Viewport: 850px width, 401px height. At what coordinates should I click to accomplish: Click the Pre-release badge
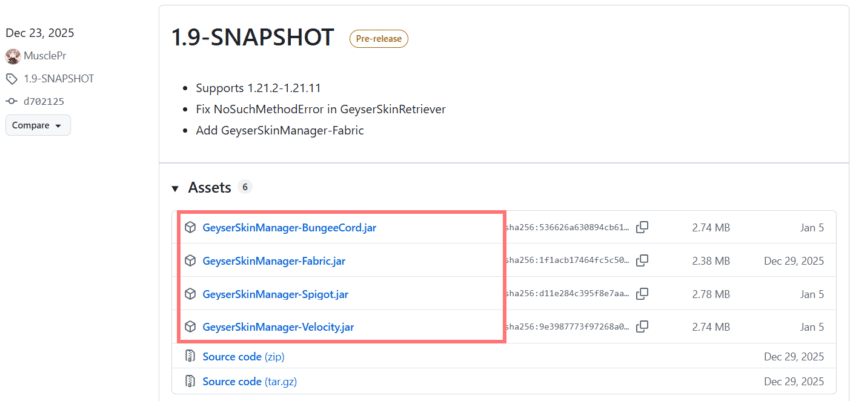pos(378,39)
